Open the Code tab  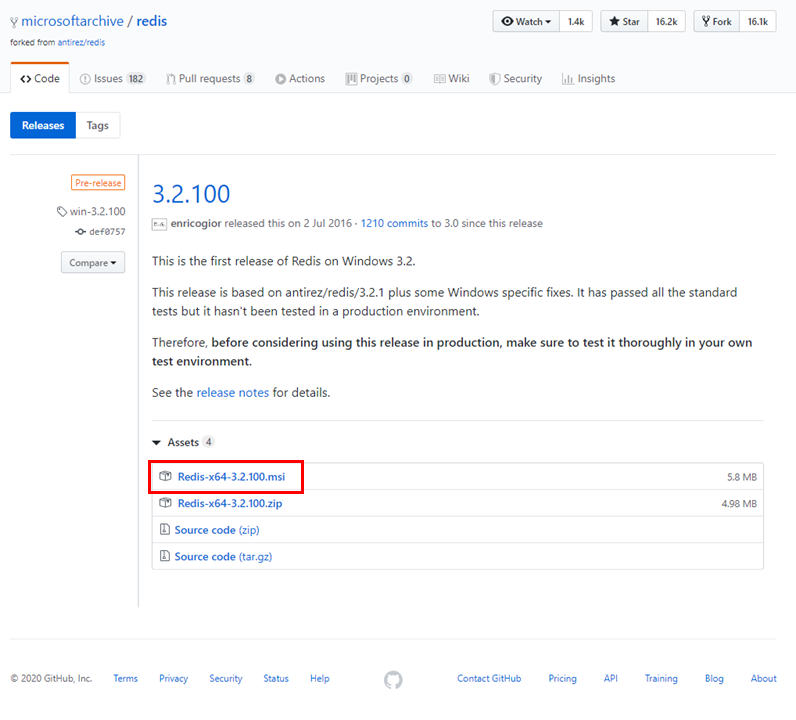coord(40,78)
